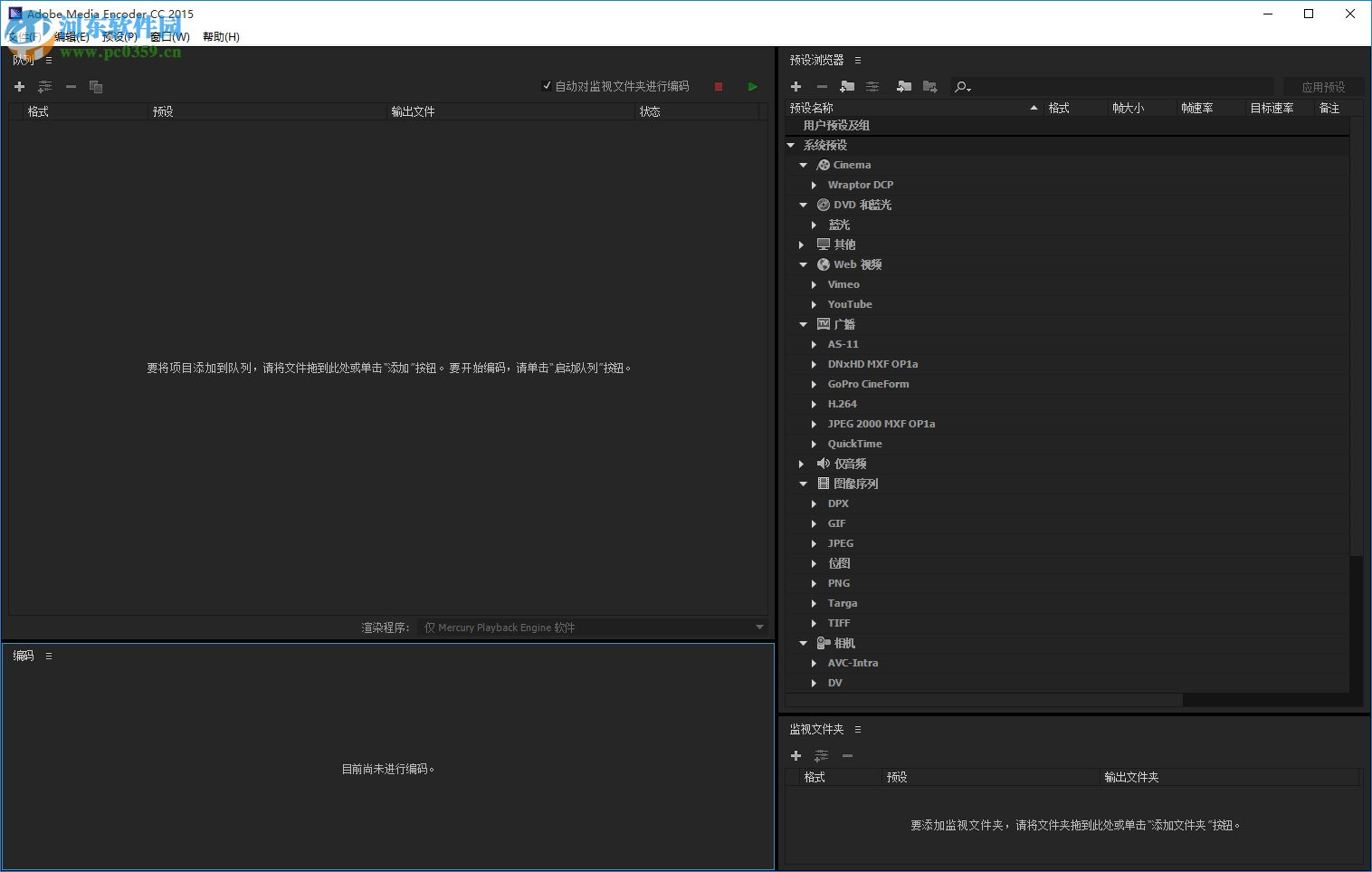
Task: Create a new preset with the plus icon
Action: coord(796,86)
